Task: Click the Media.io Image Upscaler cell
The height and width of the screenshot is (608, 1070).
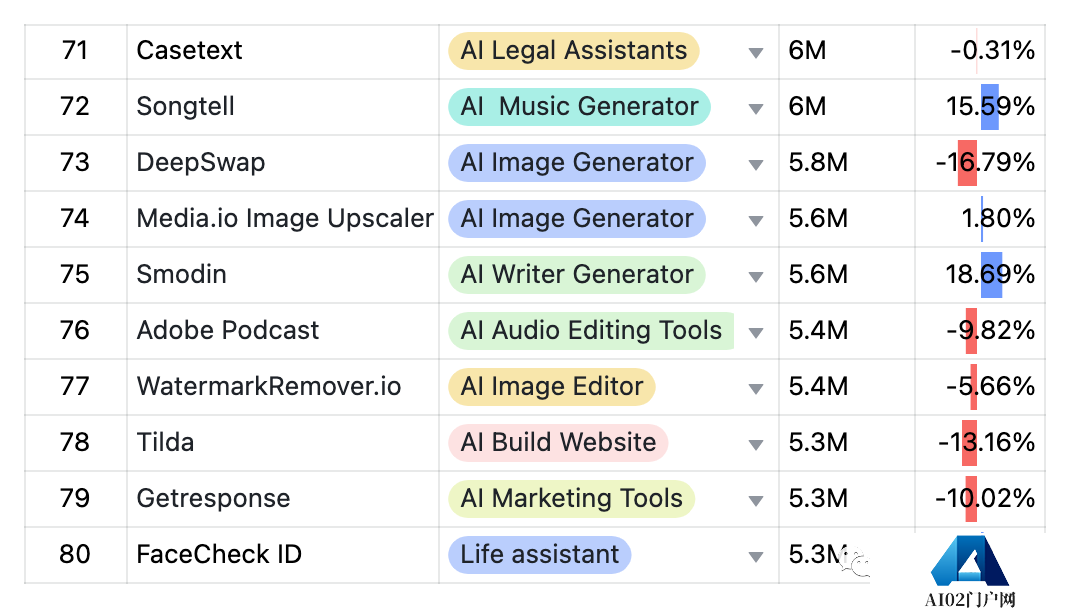Action: click(283, 219)
